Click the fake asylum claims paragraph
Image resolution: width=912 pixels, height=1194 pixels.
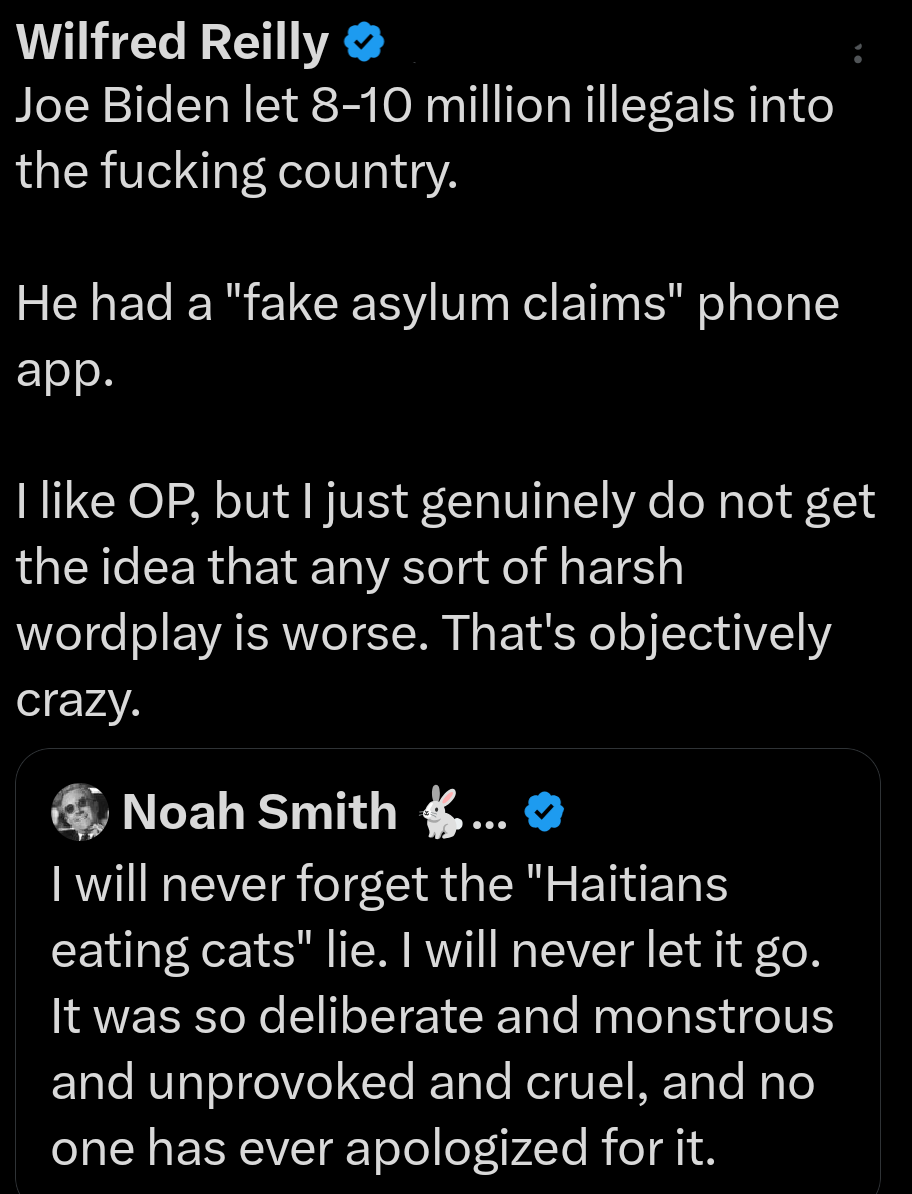[426, 335]
